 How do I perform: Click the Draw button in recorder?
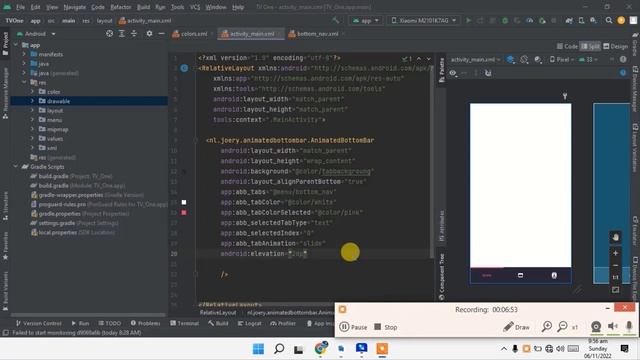(x=516, y=327)
